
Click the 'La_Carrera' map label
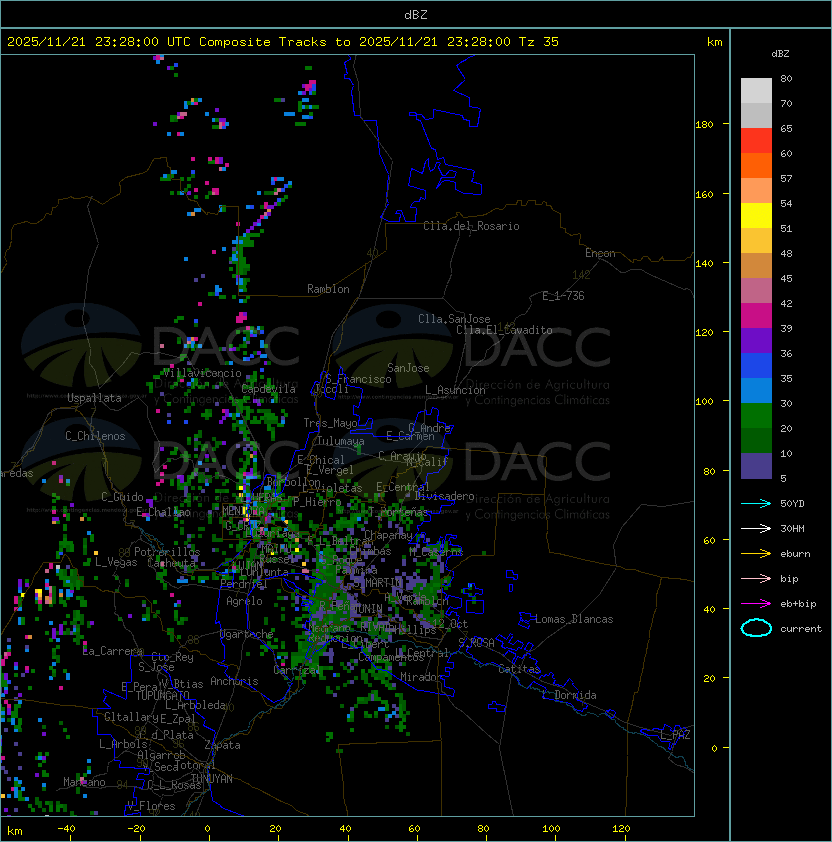(x=112, y=651)
